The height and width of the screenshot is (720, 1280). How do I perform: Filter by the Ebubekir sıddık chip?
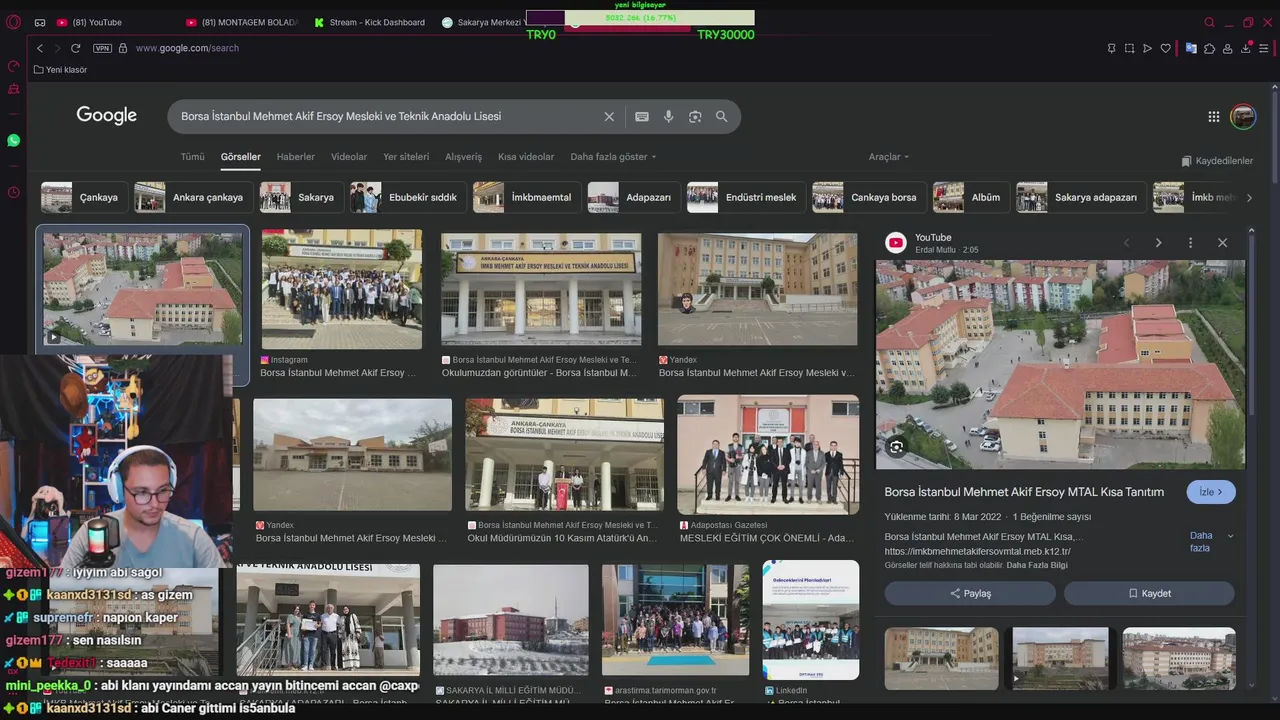point(408,197)
